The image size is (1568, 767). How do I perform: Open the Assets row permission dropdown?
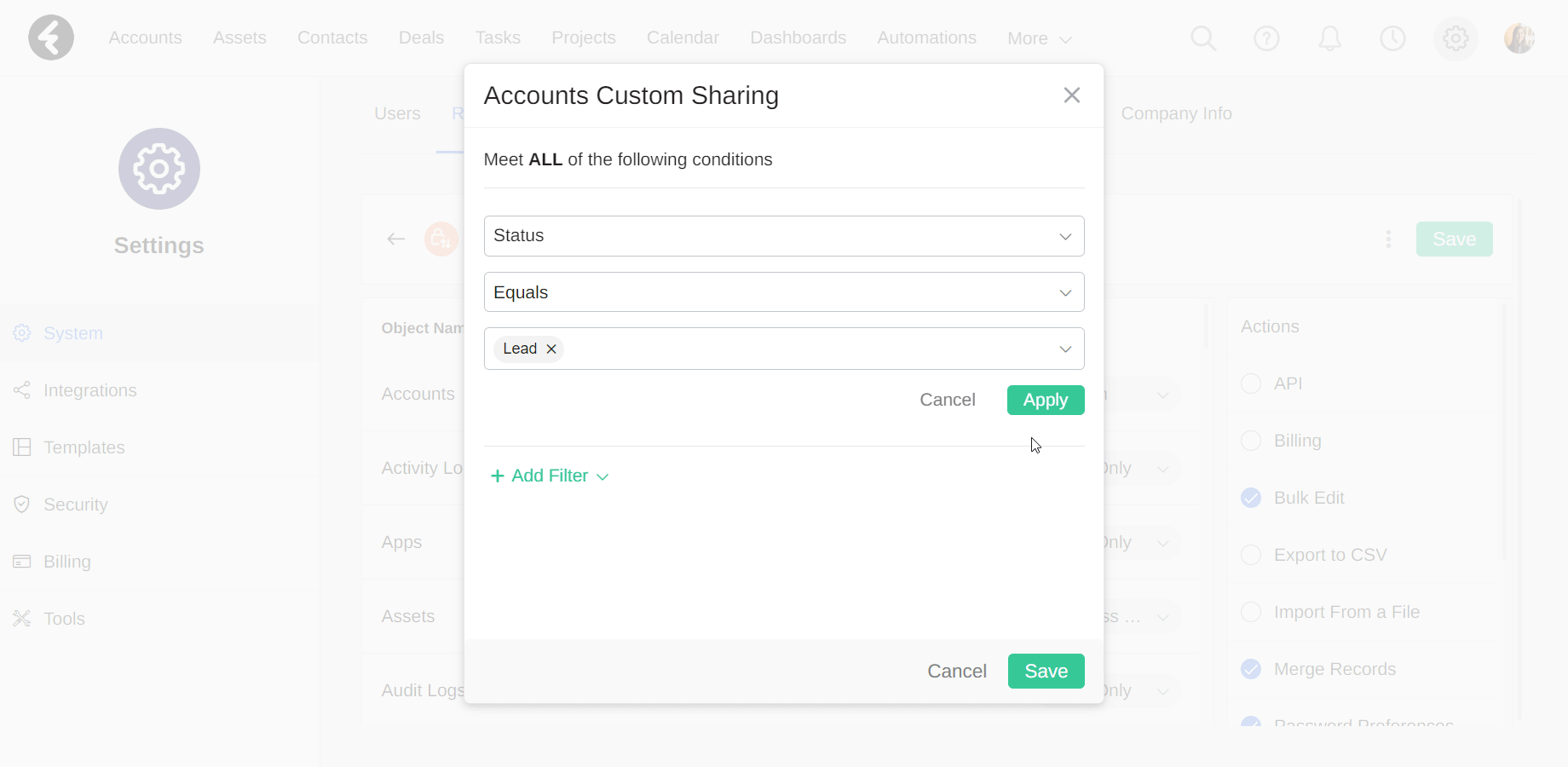[x=1163, y=617]
